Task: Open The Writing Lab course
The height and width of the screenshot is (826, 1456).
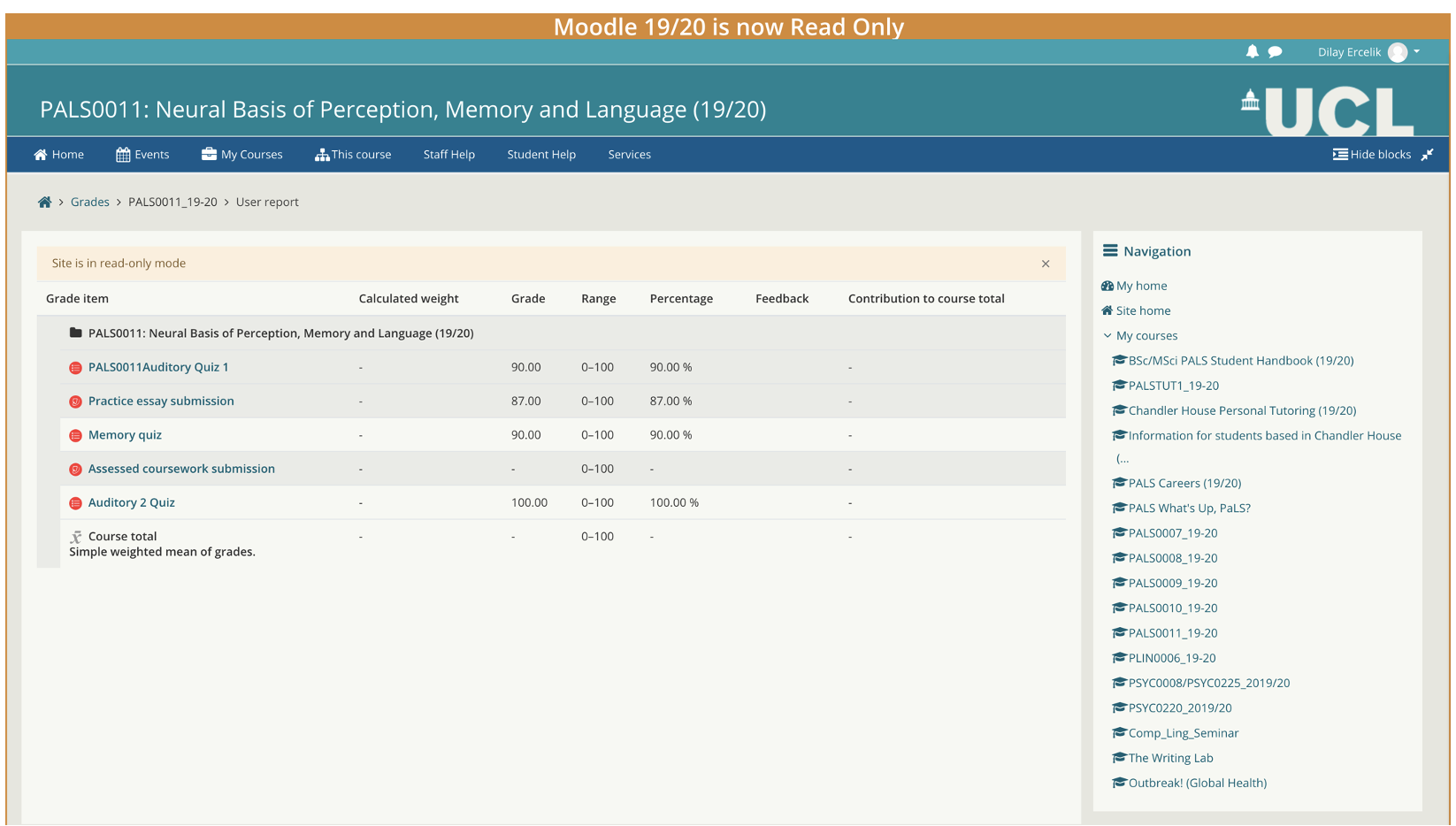Action: coord(1170,758)
